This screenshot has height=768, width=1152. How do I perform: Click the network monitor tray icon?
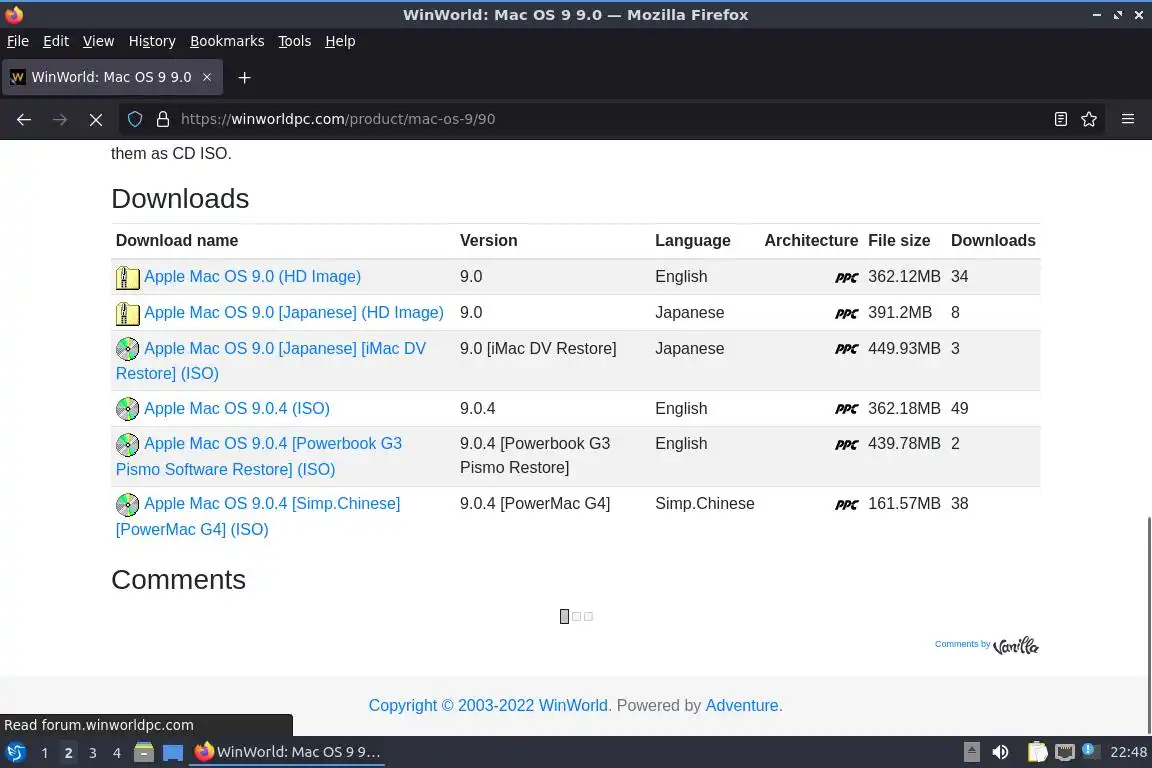point(1065,752)
